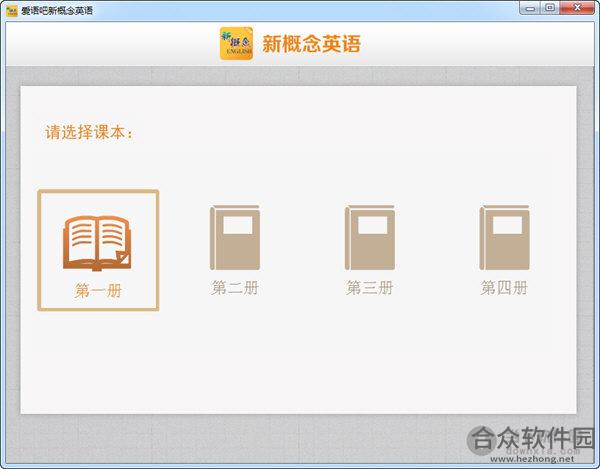Click the 爱语吧新概念英语 window title text
600x469 pixels.
(57, 10)
